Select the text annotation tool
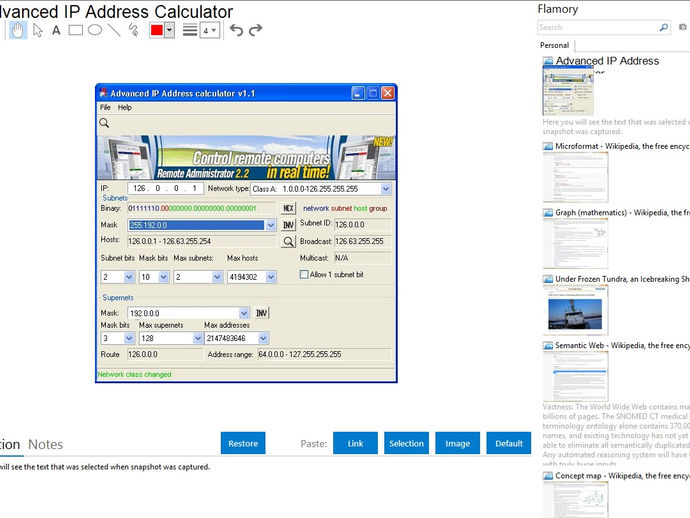The width and height of the screenshot is (690, 518). [56, 31]
